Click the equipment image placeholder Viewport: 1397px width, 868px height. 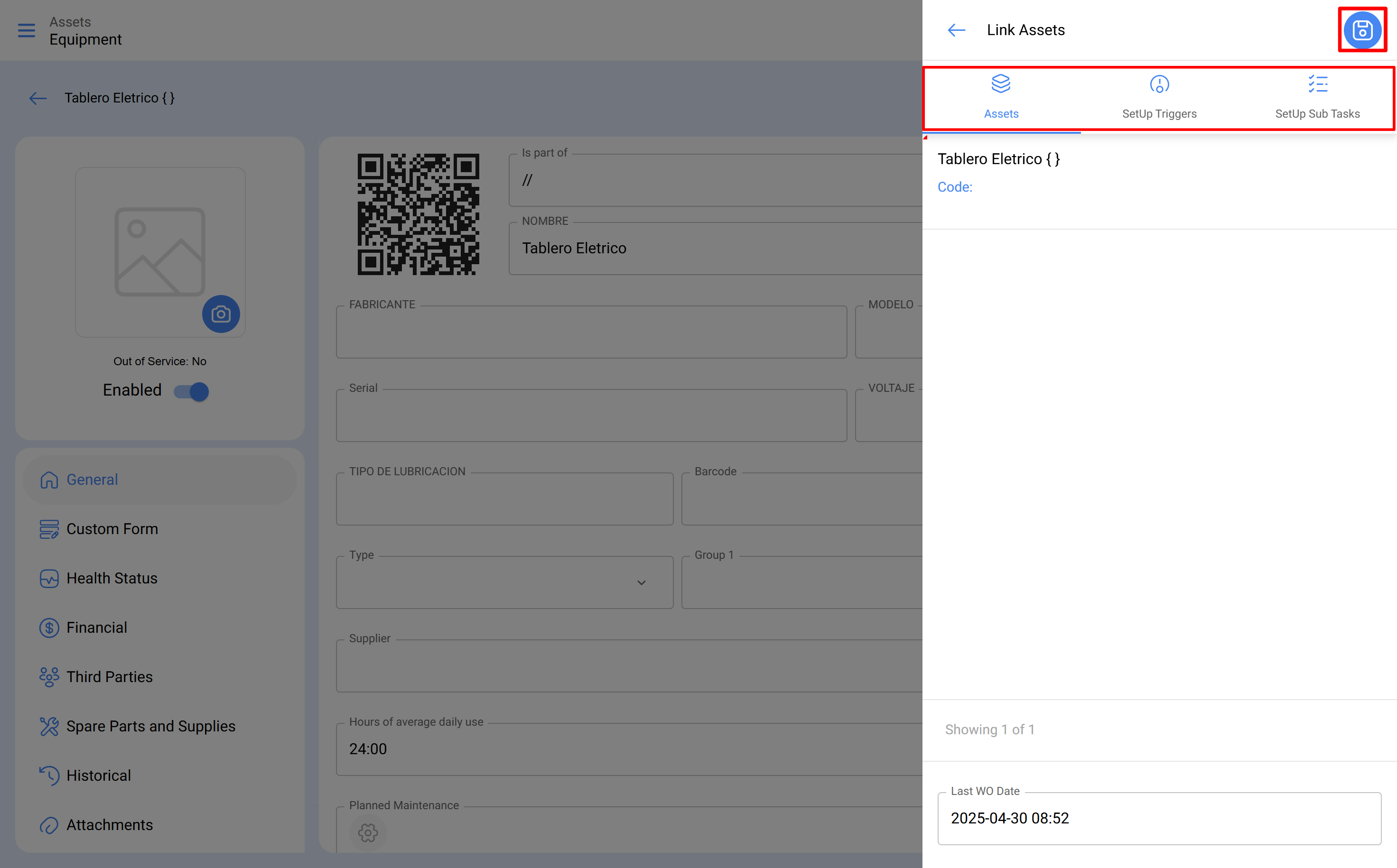(x=160, y=252)
